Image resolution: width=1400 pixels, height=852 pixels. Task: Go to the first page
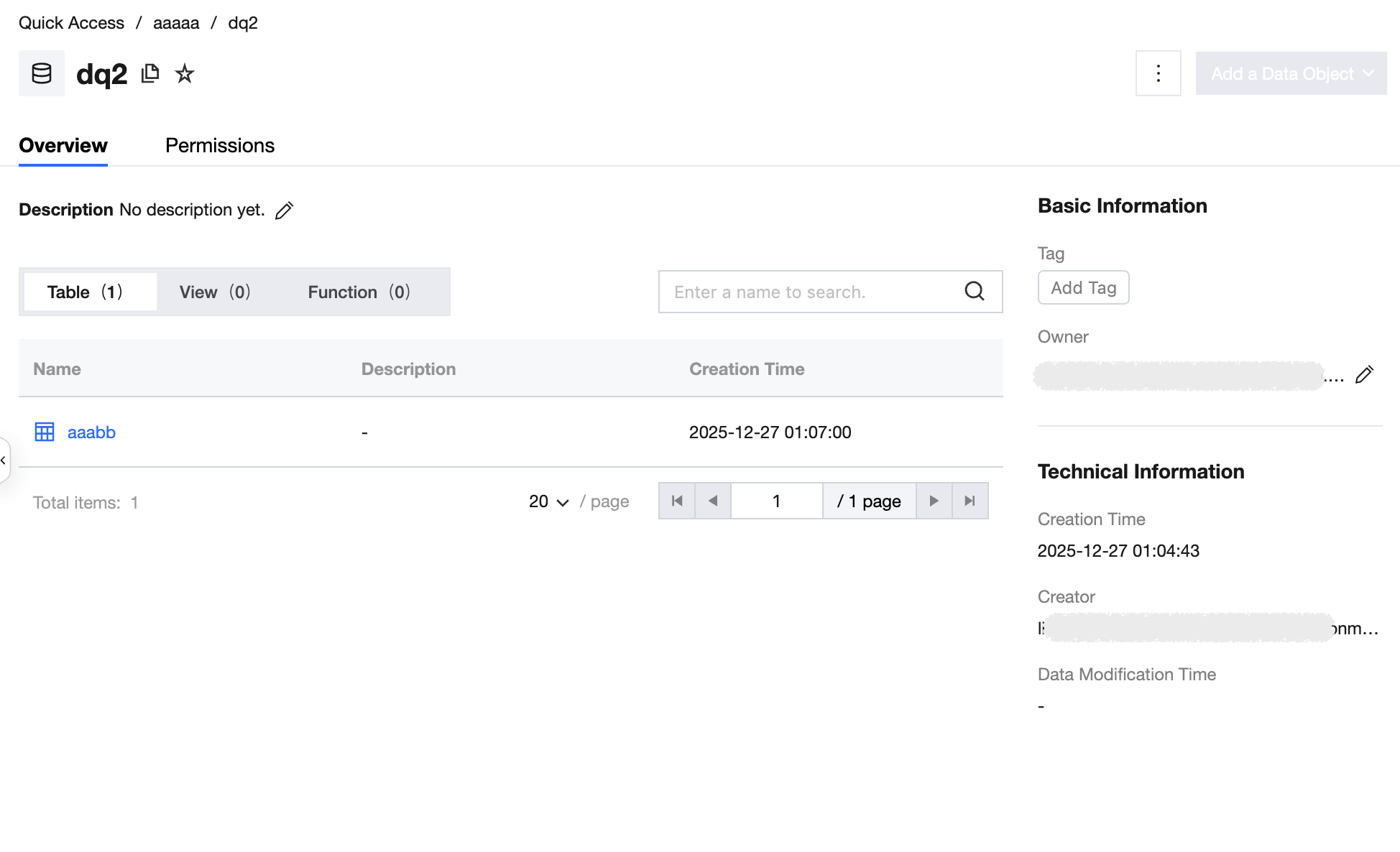(x=677, y=501)
